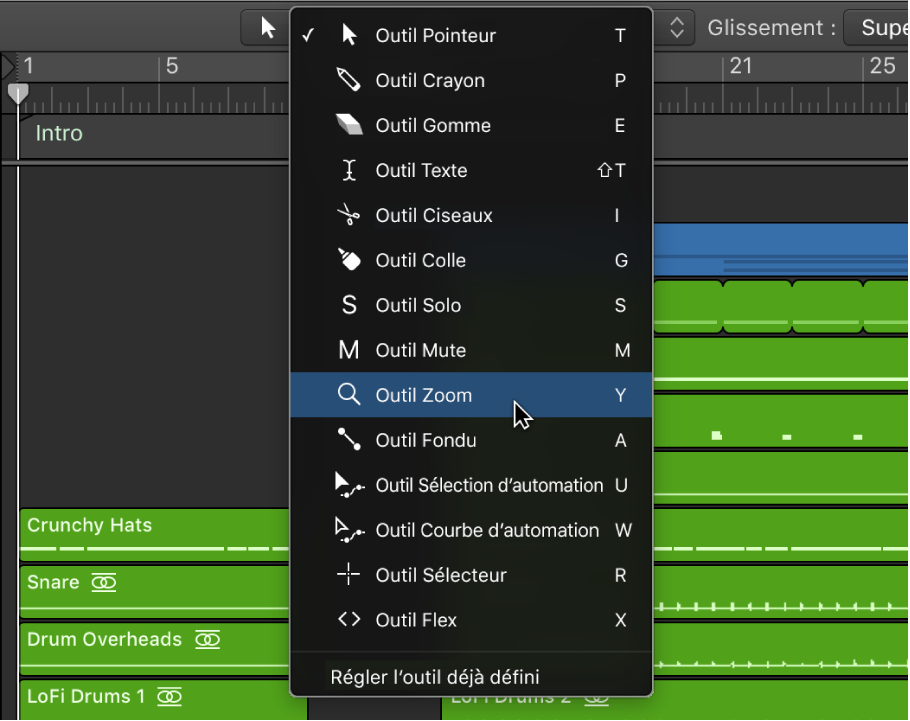Select the Outil Gomme eraser icon
Viewport: 910px width, 721px height.
pyautogui.click(x=349, y=124)
